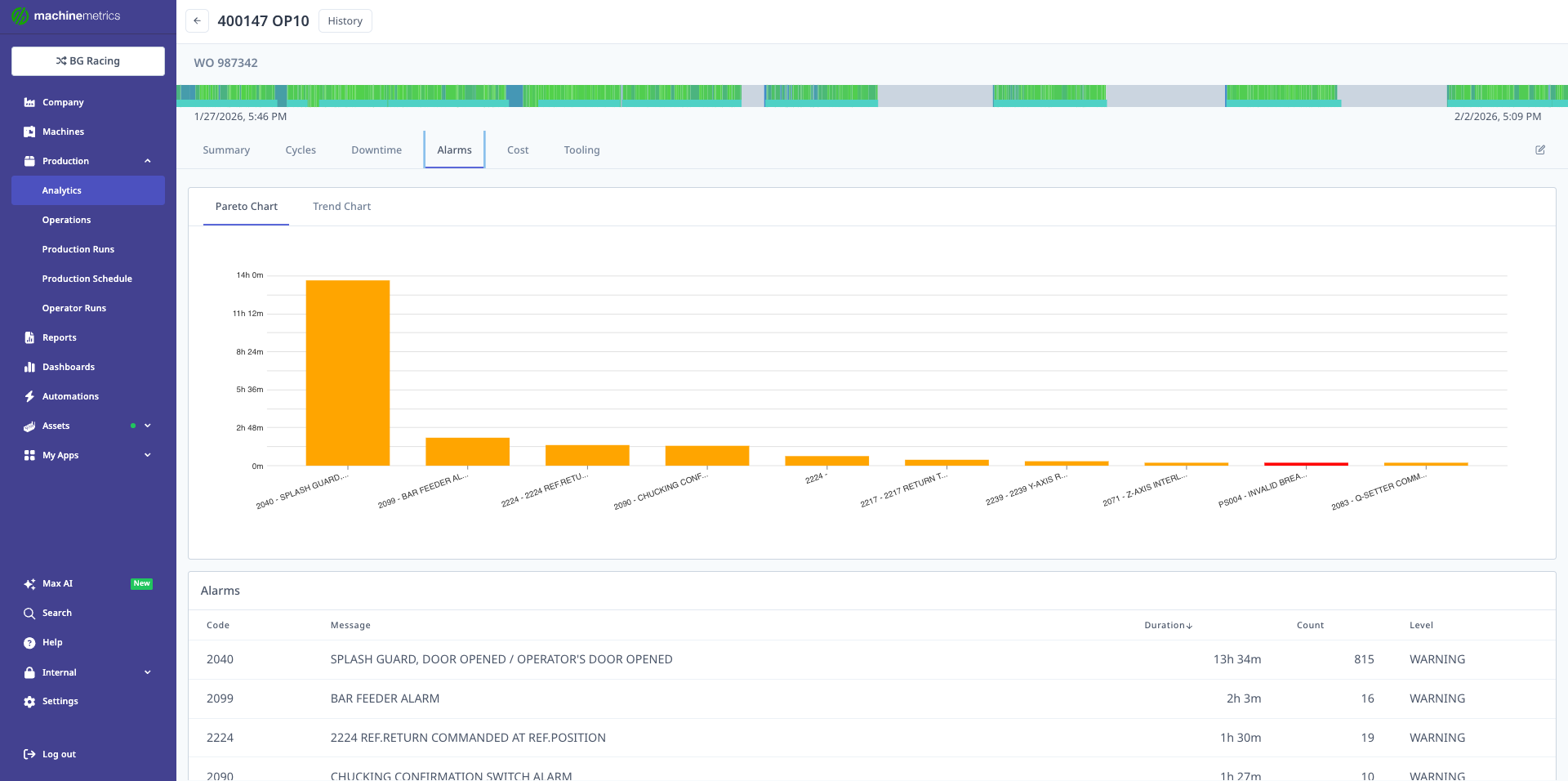Viewport: 1568px width, 781px height.
Task: Open Dashboards from the sidebar icon
Action: (29, 366)
